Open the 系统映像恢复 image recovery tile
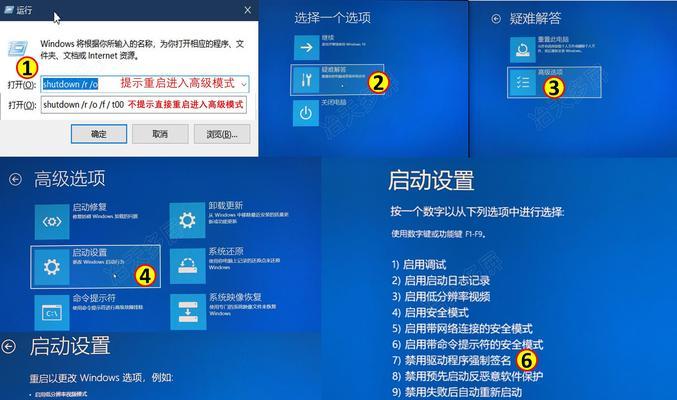Screen dimensions: 677x400 click(x=188, y=312)
